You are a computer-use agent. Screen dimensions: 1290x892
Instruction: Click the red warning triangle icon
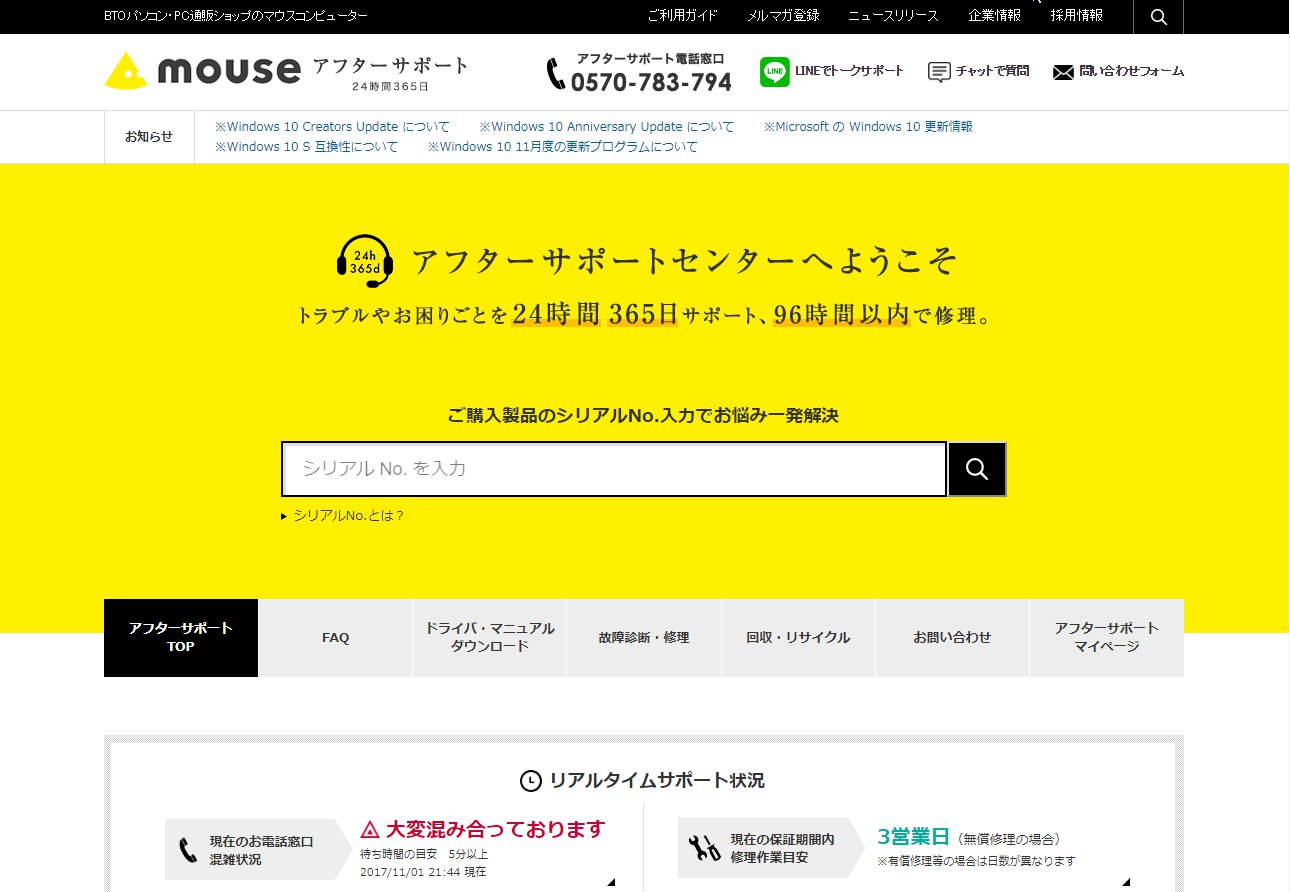(x=369, y=829)
